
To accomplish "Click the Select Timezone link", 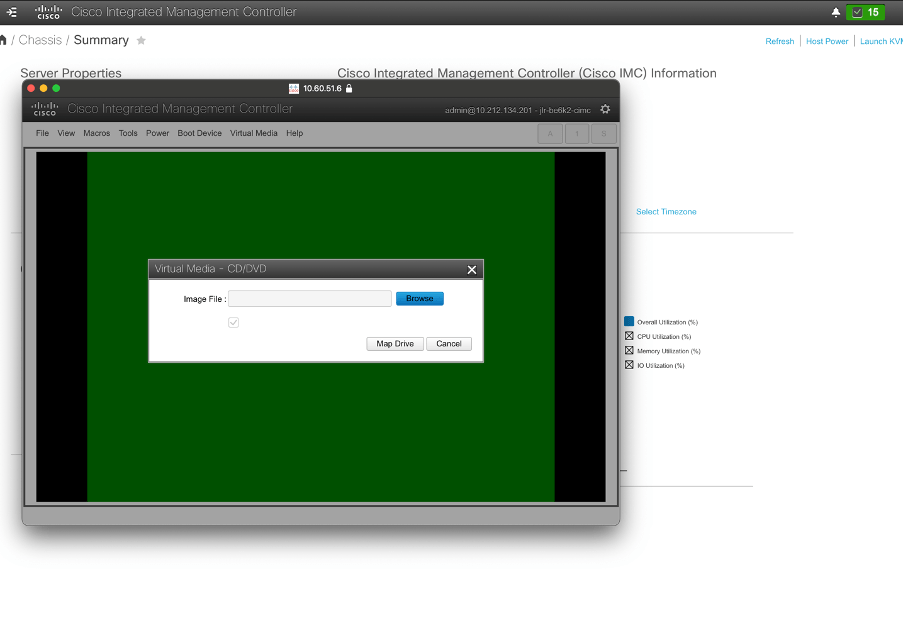I will click(x=666, y=212).
